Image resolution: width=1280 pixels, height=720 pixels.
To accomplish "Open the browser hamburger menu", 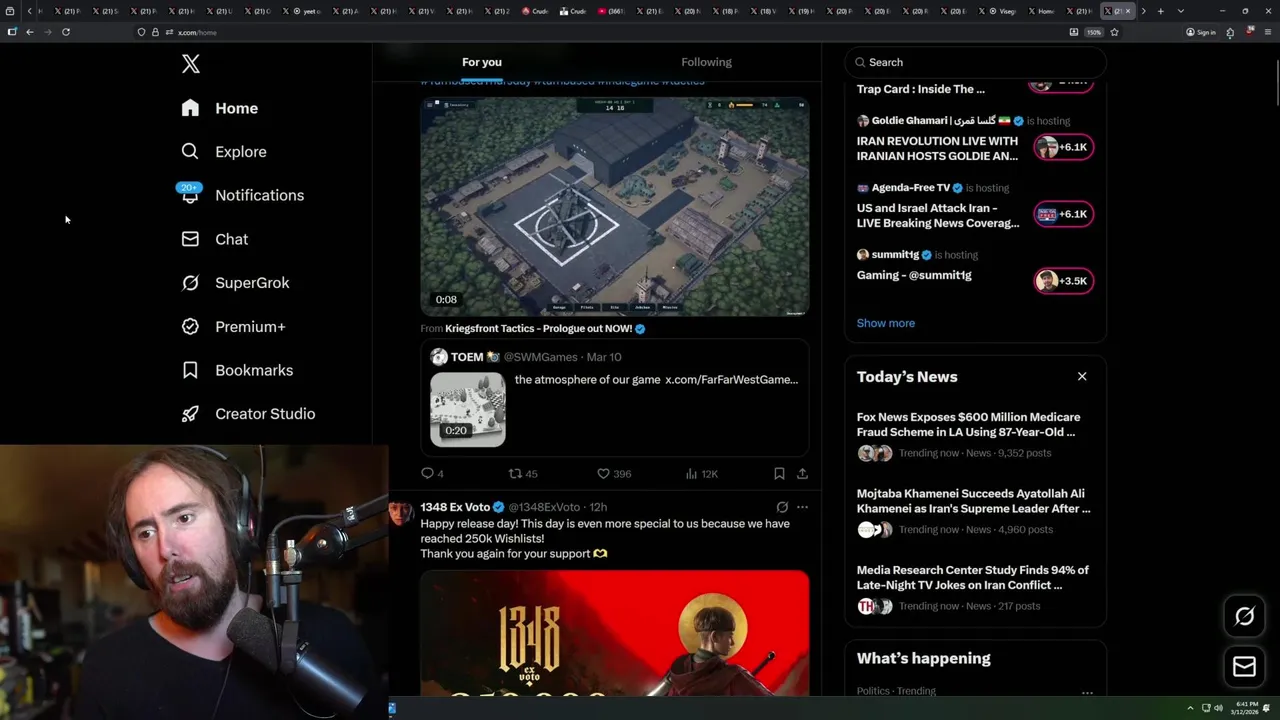I will 1267,32.
